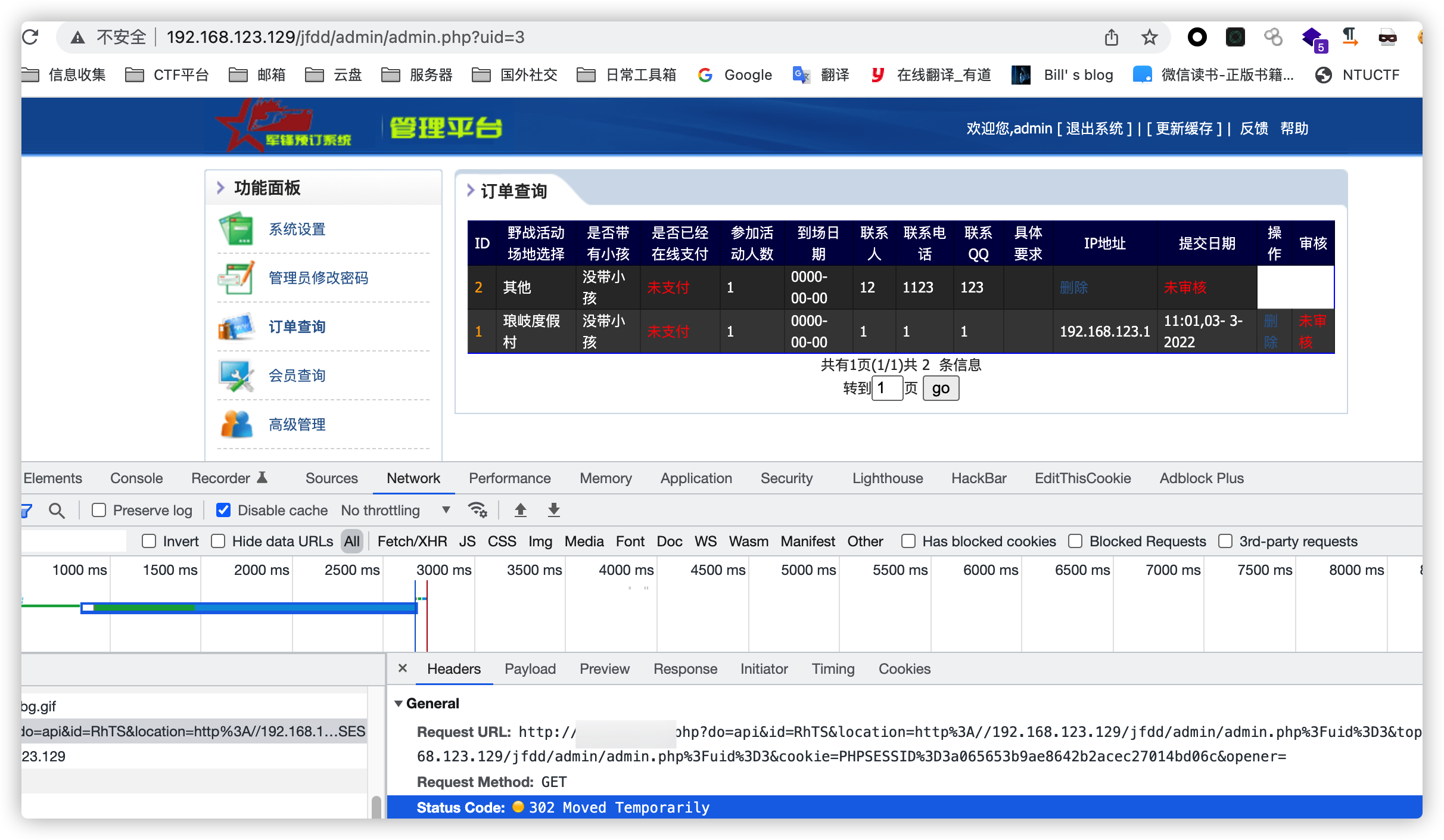Viewport: 1444px width, 840px height.
Task: Click the blue request bar in timeline overview
Action: click(249, 608)
